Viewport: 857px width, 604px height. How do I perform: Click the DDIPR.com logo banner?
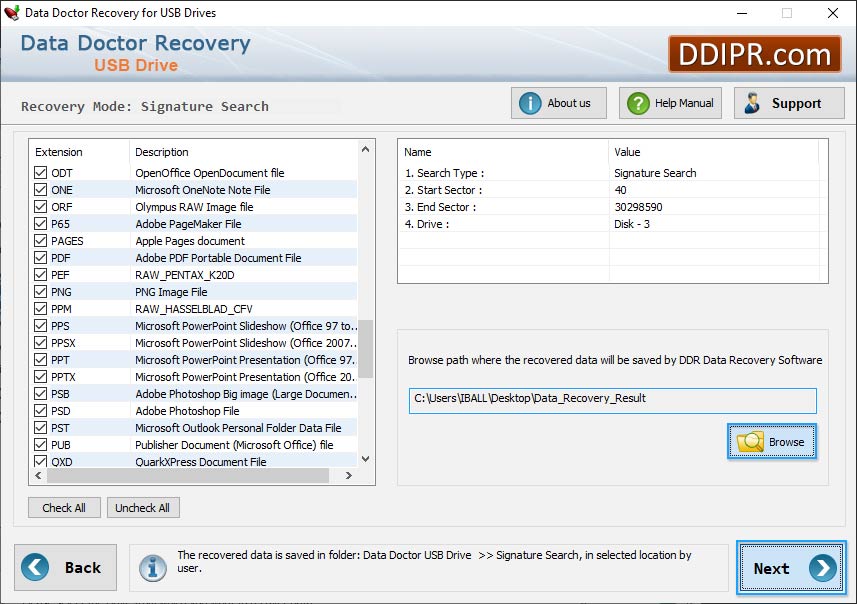point(755,54)
